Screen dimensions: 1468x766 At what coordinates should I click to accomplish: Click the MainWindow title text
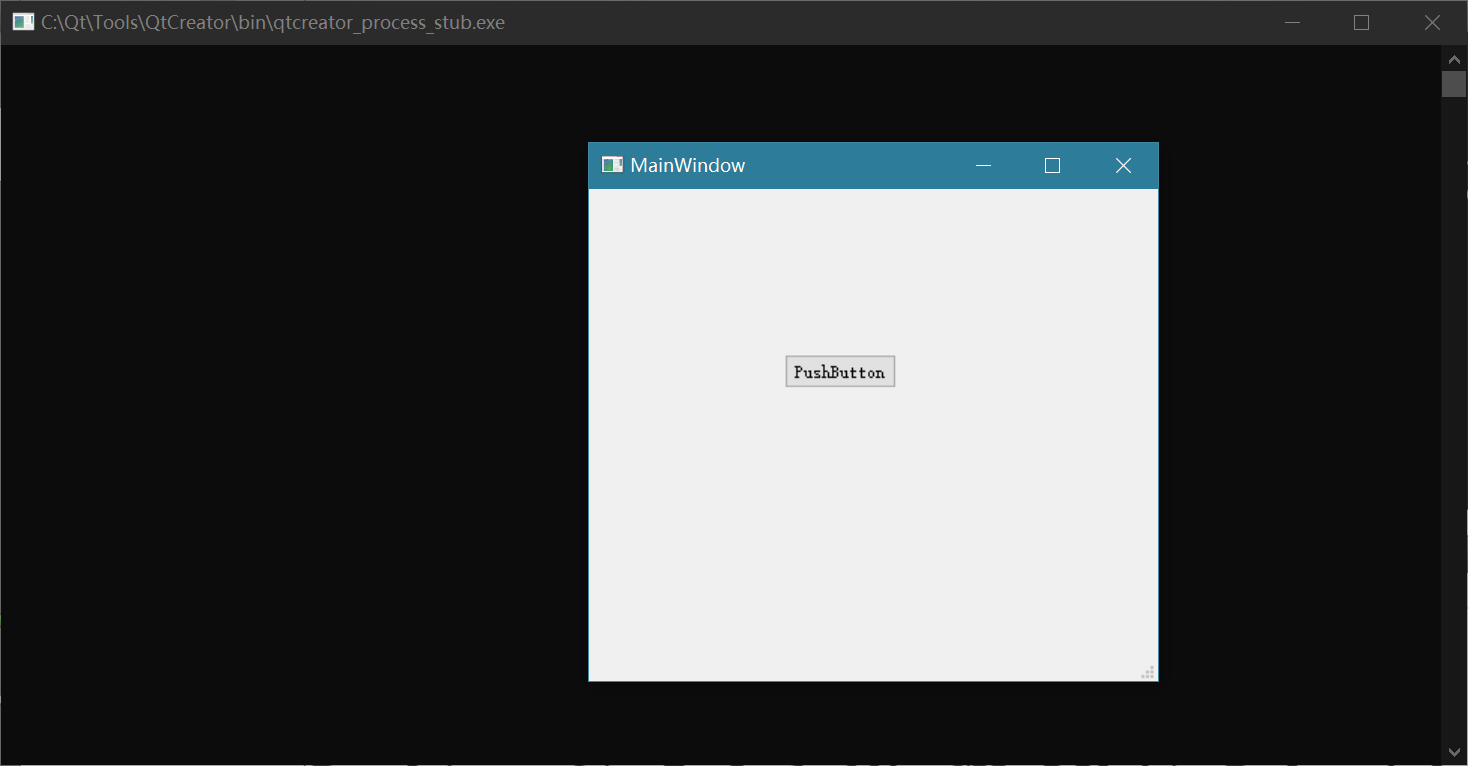click(x=687, y=166)
